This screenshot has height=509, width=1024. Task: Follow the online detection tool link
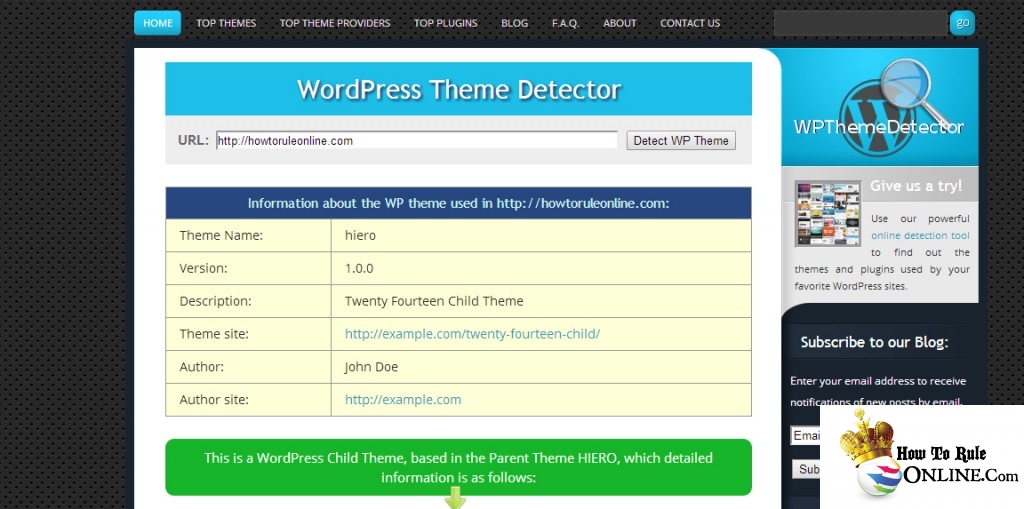(x=920, y=235)
